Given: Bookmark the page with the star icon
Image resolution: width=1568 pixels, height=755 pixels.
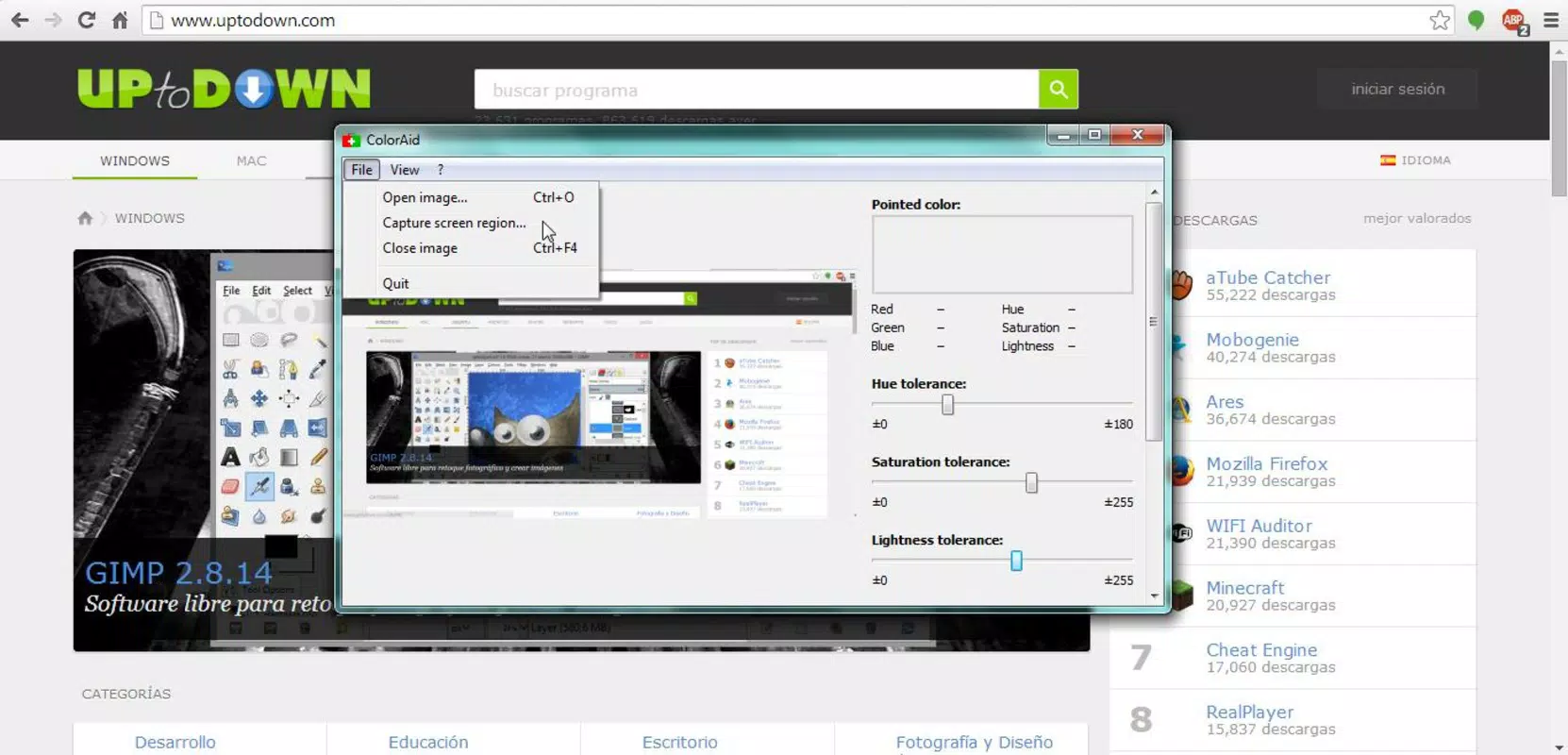Looking at the screenshot, I should [1440, 20].
